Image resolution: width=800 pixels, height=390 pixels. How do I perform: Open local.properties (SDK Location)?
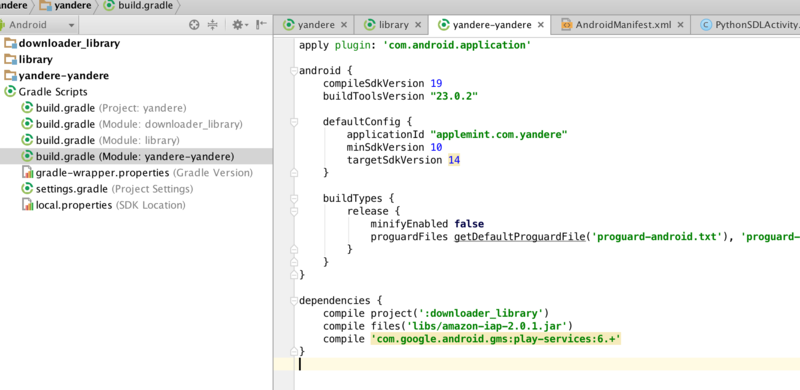[x=104, y=205]
